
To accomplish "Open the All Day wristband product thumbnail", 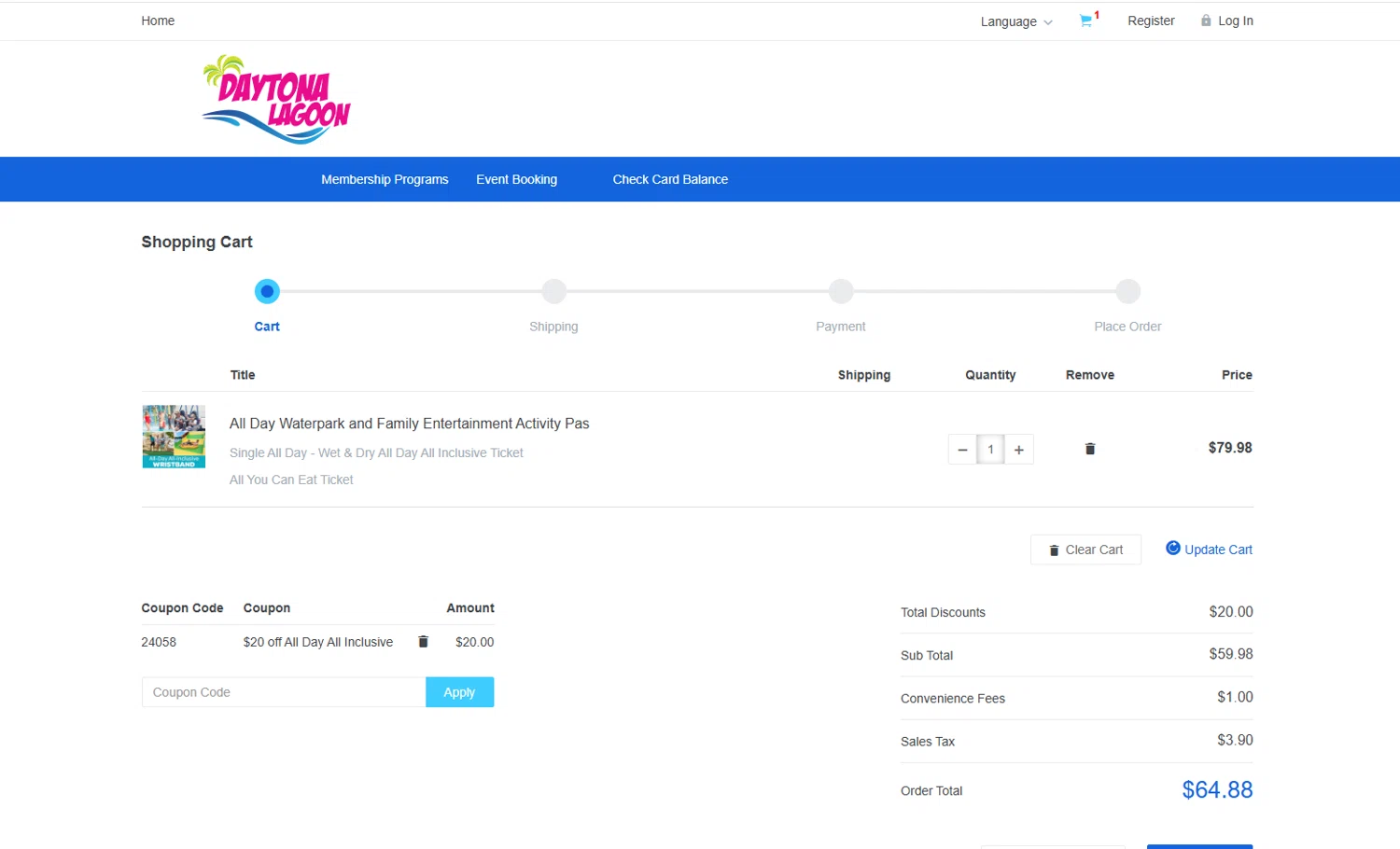I will coord(174,436).
